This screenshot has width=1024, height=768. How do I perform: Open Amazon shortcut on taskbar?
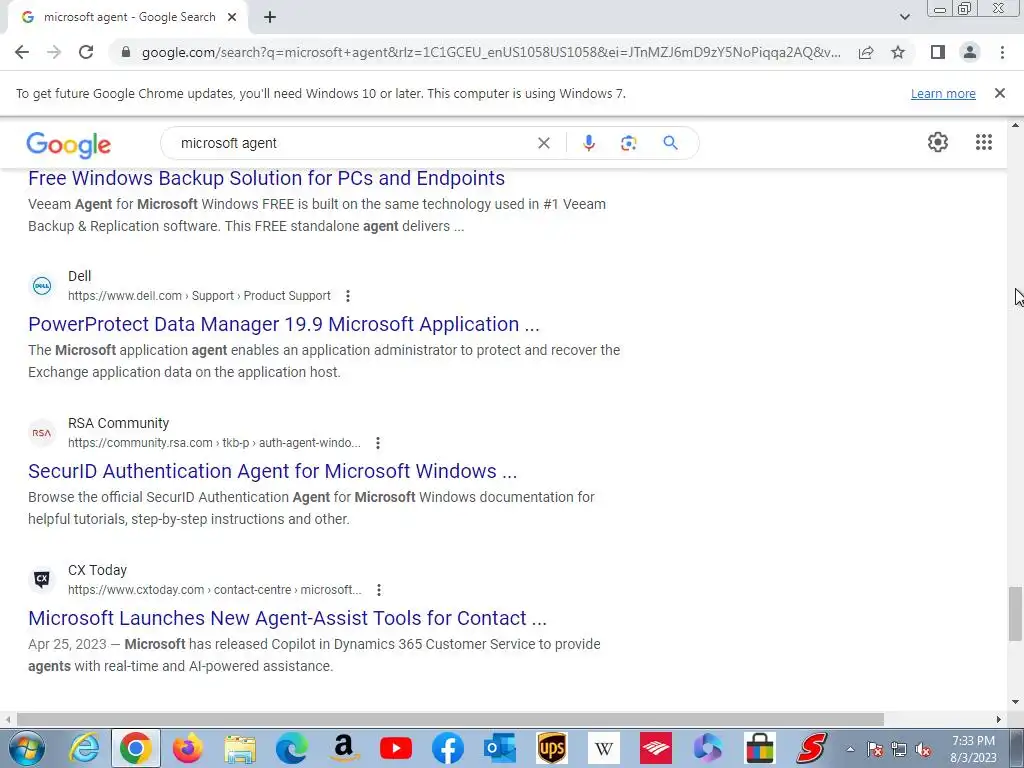tap(344, 748)
